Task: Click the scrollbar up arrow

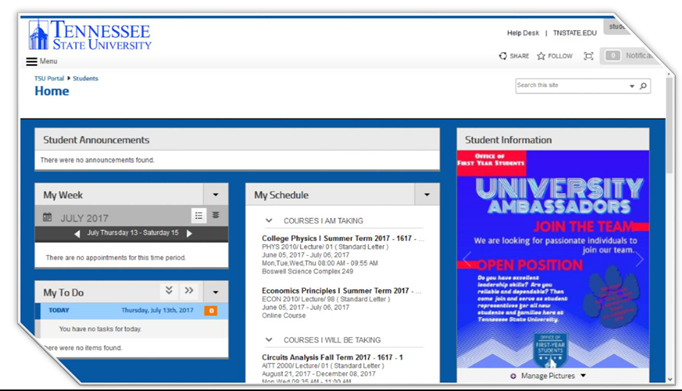Action: 670,74
